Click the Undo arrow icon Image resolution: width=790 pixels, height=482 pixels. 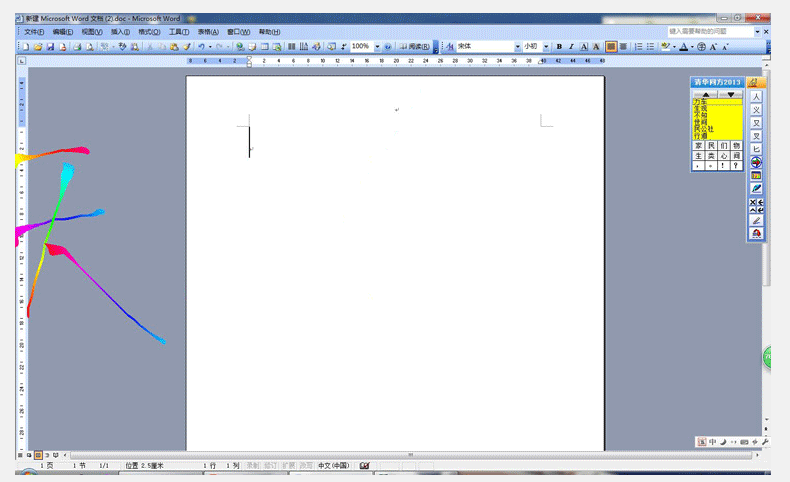point(201,47)
